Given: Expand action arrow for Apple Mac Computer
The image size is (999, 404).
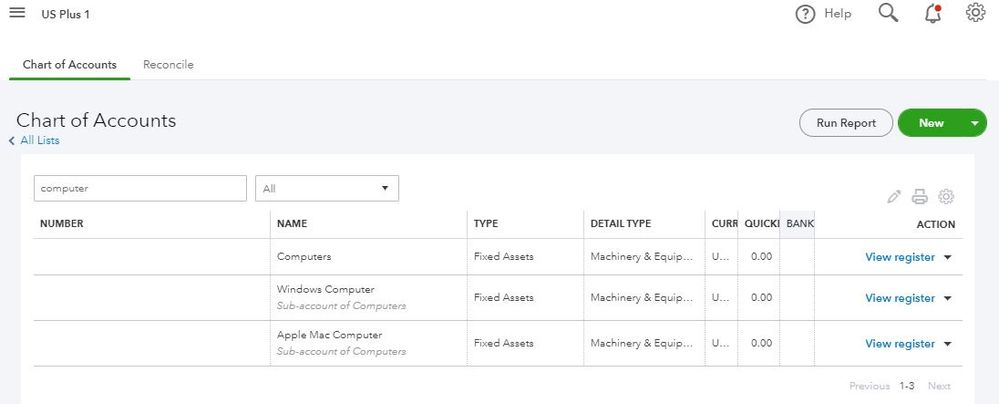Looking at the screenshot, I should (x=947, y=344).
